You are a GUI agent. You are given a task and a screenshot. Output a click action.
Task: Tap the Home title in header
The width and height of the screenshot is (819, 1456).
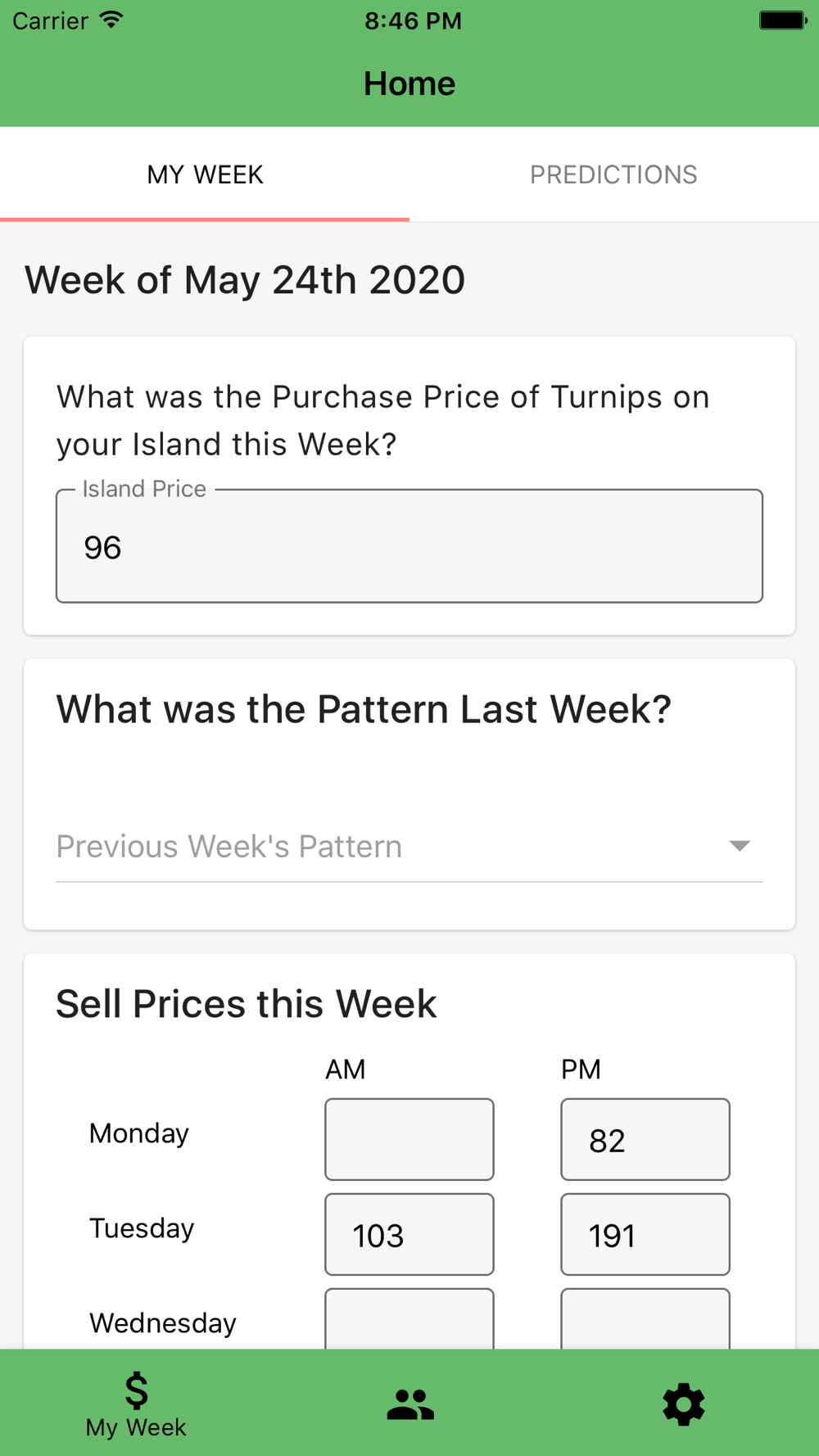[x=409, y=84]
